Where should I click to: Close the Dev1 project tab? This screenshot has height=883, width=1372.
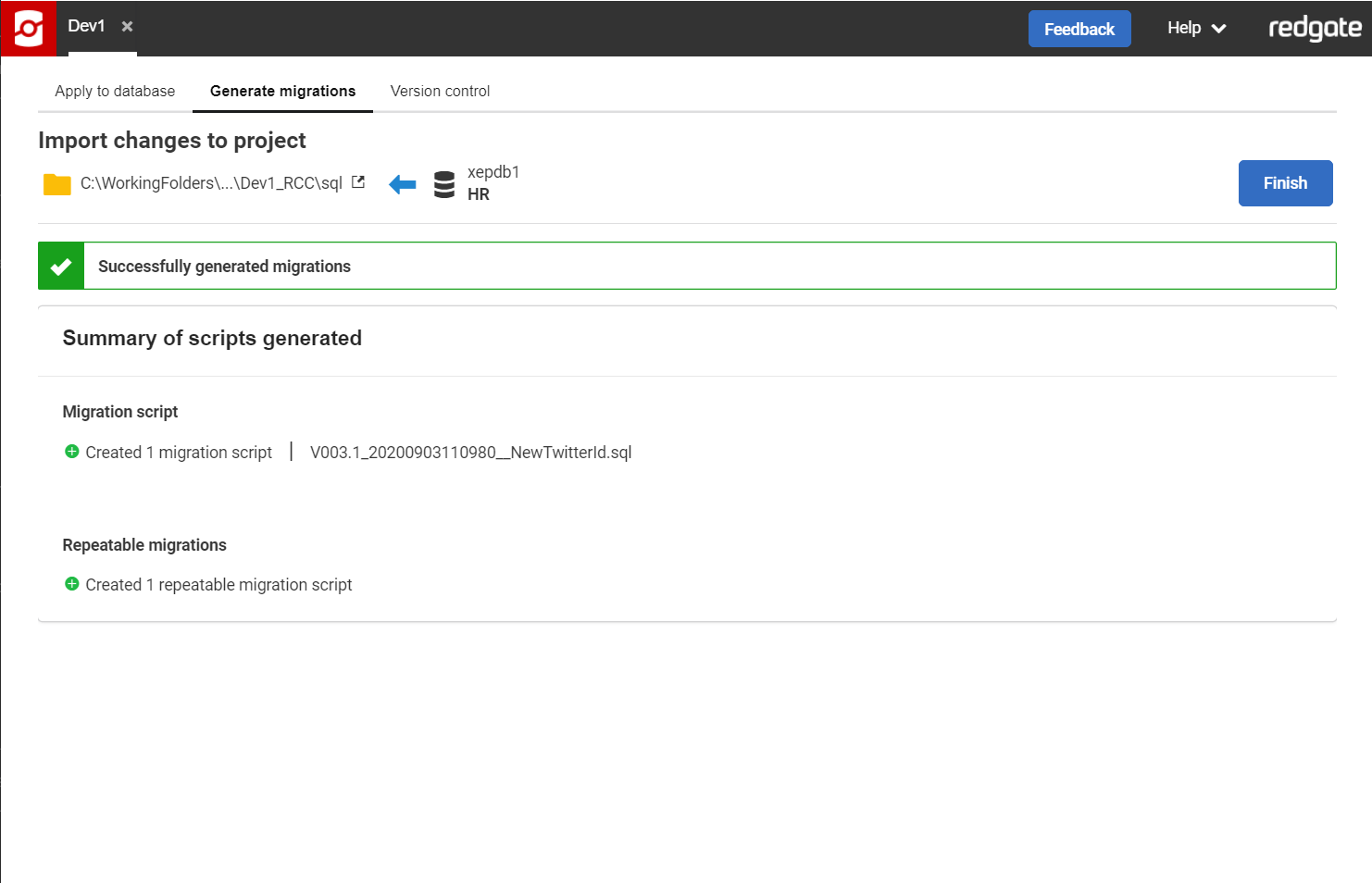tap(128, 27)
